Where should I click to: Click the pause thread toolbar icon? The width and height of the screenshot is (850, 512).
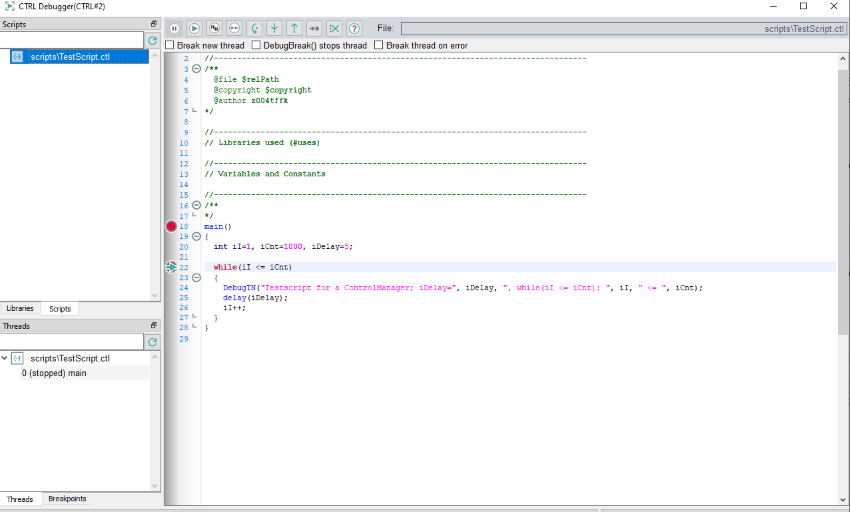[174, 28]
